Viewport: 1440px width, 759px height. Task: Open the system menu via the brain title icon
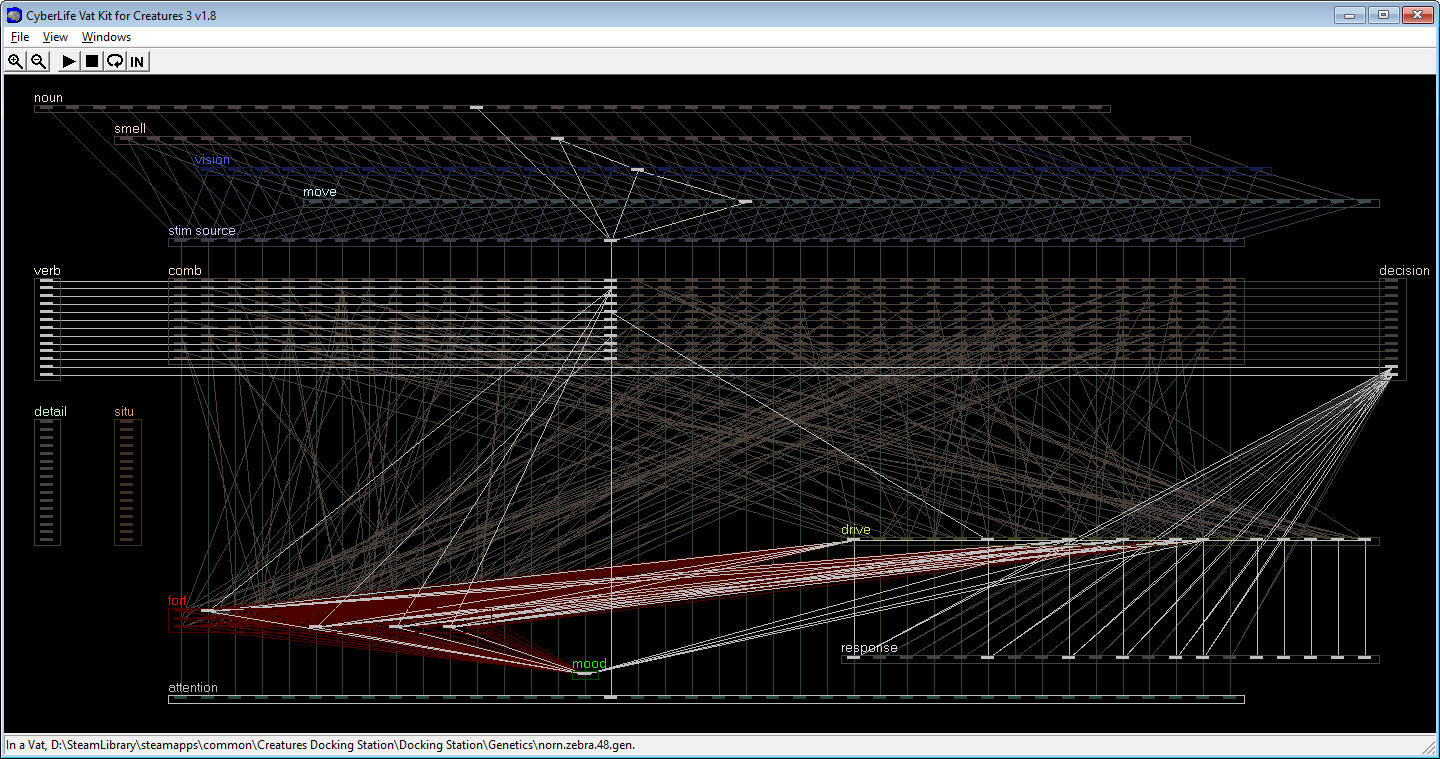(12, 15)
